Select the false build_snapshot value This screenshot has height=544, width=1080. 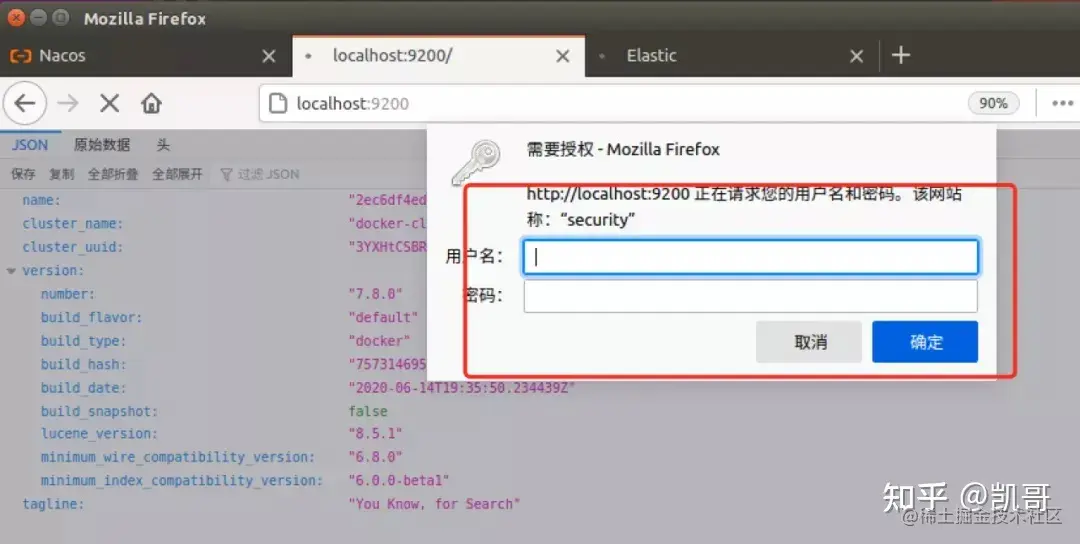click(x=368, y=411)
